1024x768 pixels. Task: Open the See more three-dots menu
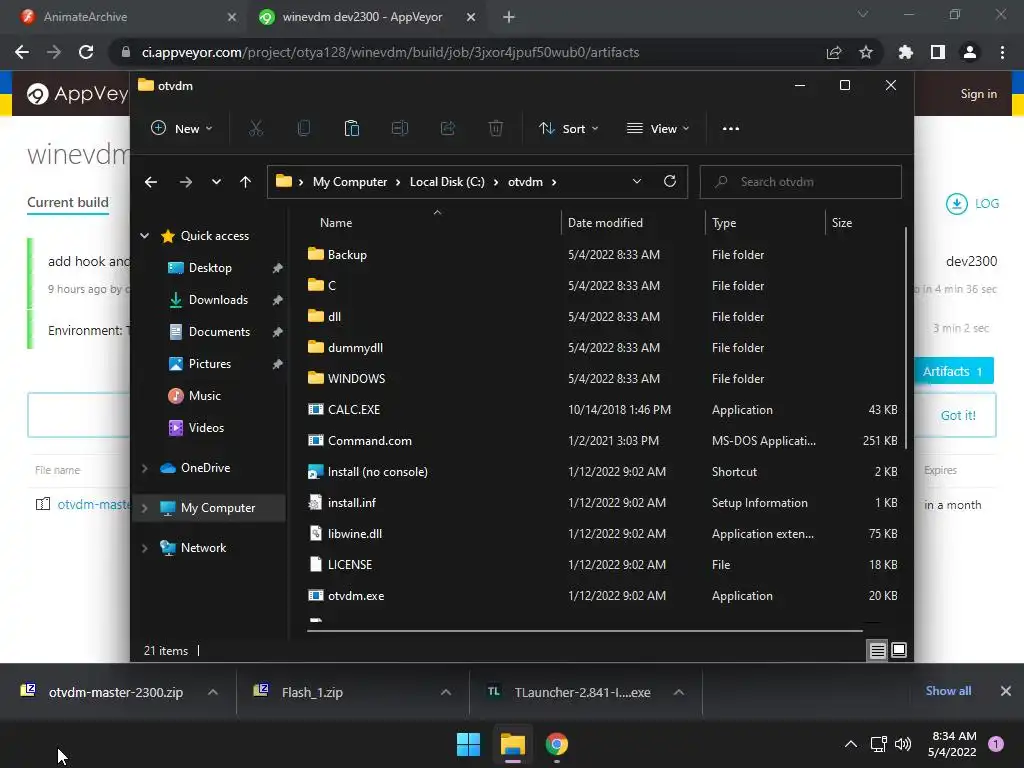(x=731, y=129)
